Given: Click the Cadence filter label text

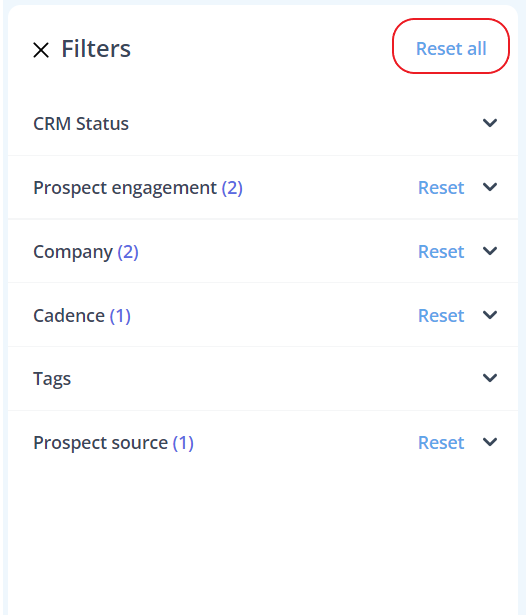Looking at the screenshot, I should tap(69, 315).
